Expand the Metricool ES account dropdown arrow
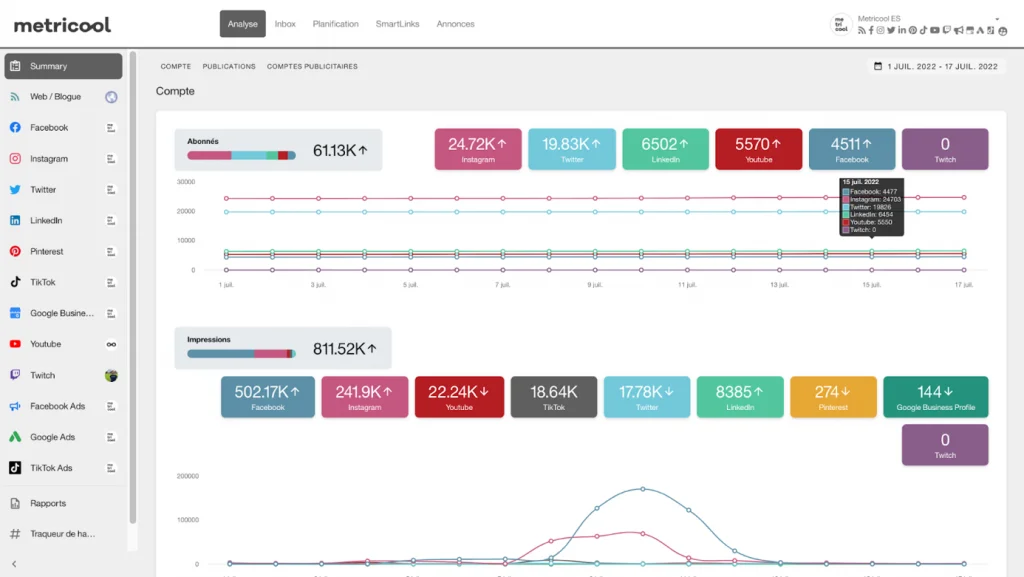Image resolution: width=1024 pixels, height=577 pixels. pyautogui.click(x=997, y=19)
